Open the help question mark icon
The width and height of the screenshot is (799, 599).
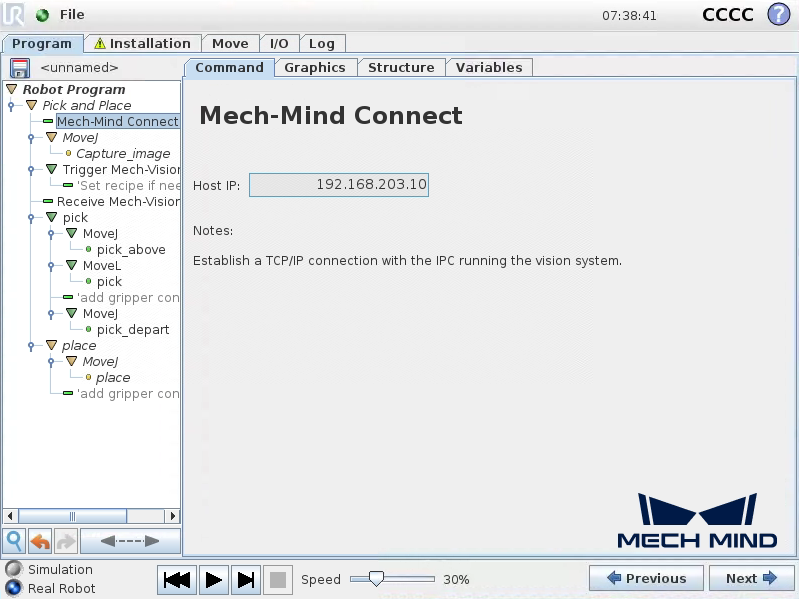(x=778, y=15)
